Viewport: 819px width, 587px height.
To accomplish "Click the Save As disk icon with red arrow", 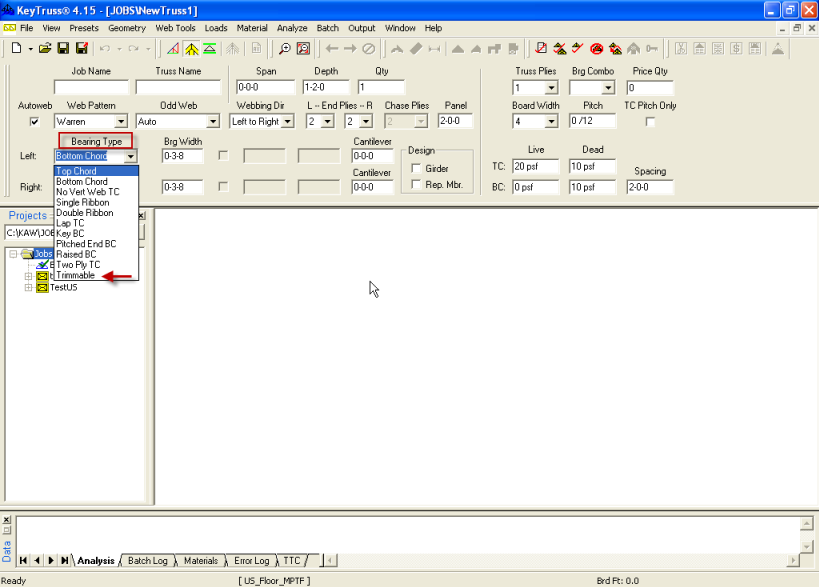I will pyautogui.click(x=82, y=49).
